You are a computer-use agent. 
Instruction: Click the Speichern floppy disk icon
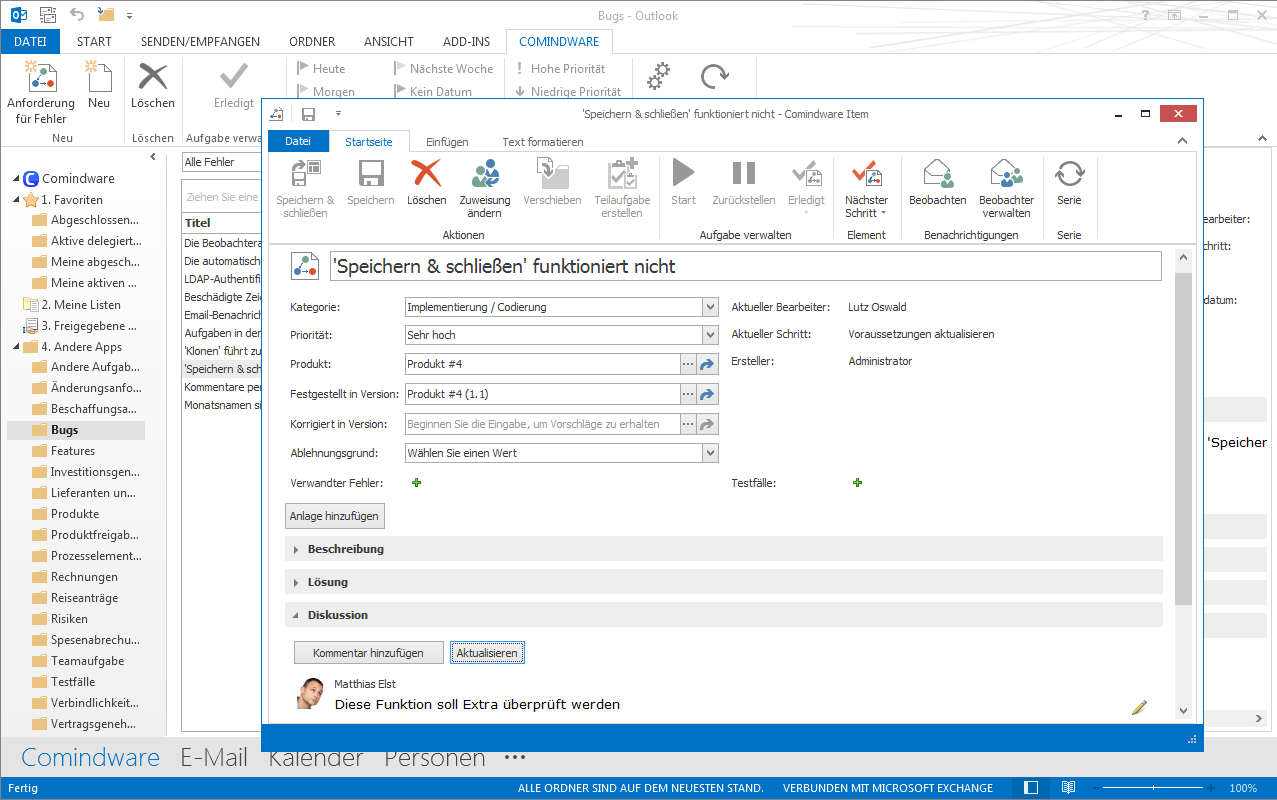371,173
